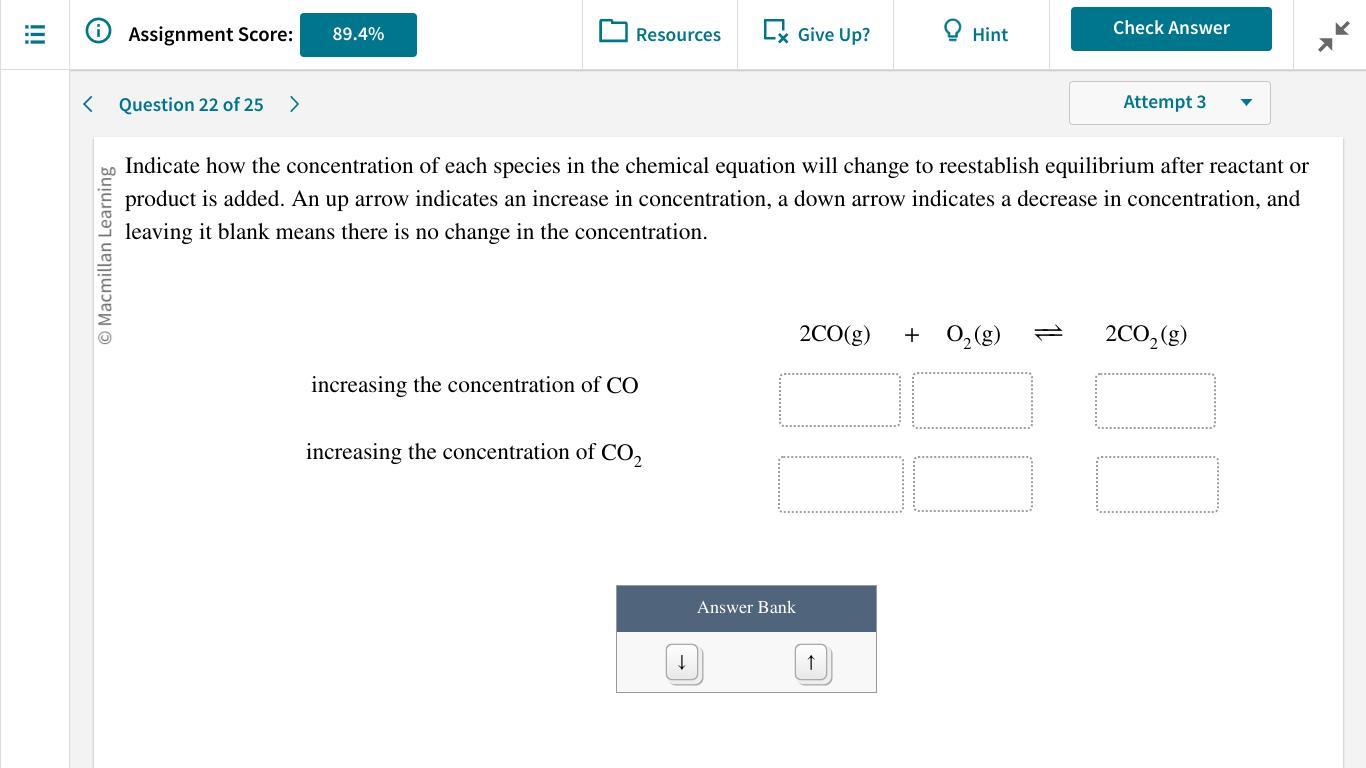The image size is (1366, 768).
Task: Pick the up arrow tile in Answer Bank
Action: tap(811, 663)
